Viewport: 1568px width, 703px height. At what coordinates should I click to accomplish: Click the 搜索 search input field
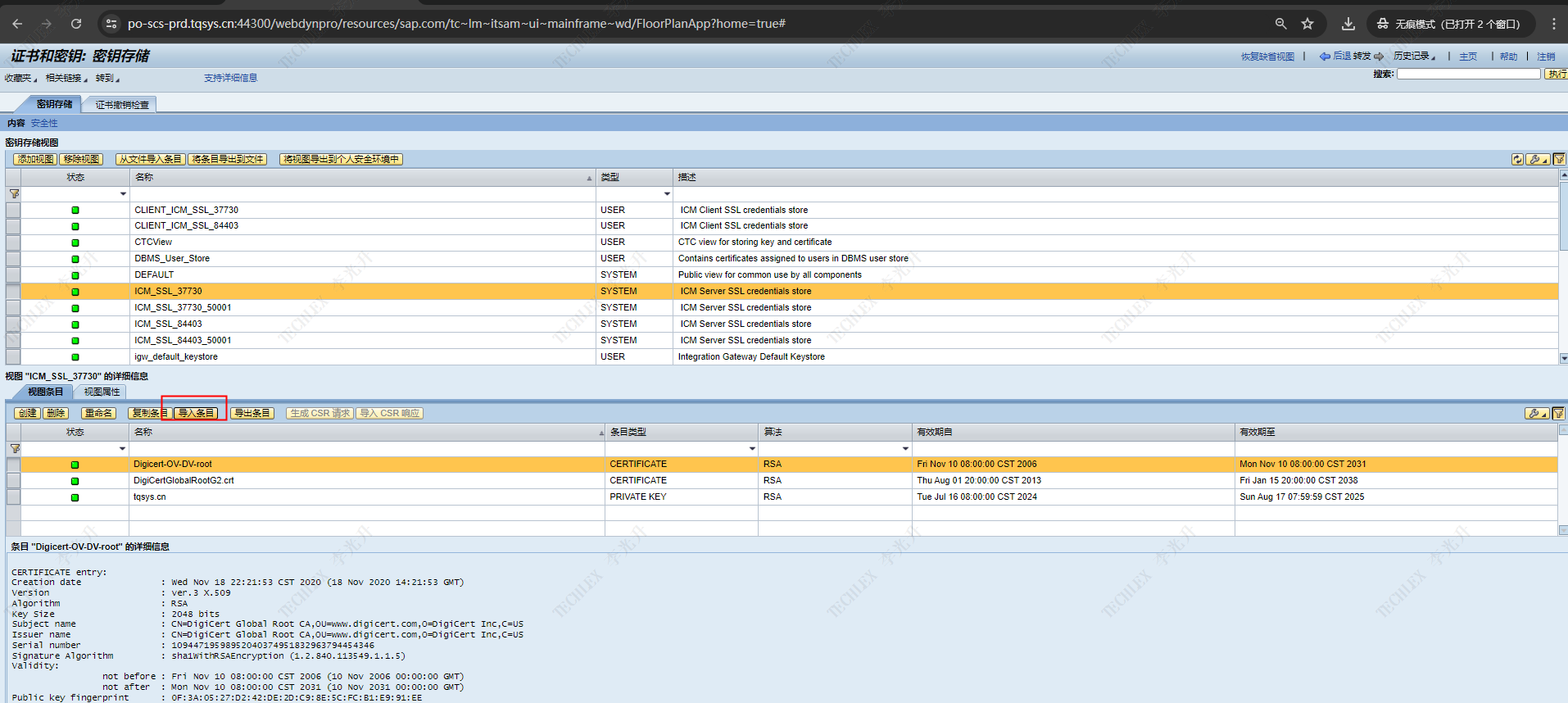(1468, 74)
